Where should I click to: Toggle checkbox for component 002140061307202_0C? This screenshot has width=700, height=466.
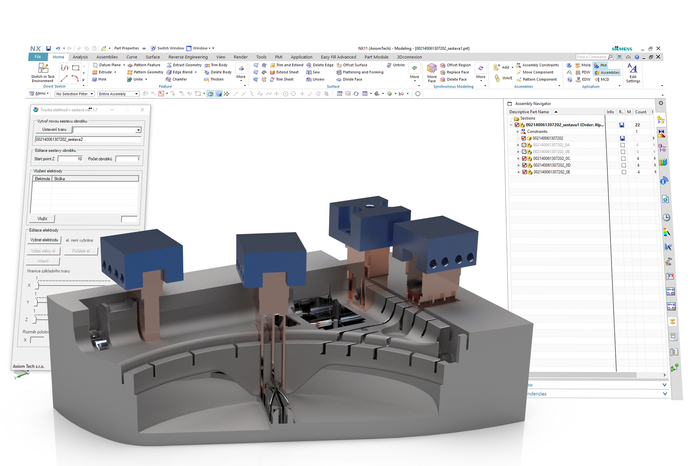[524, 158]
